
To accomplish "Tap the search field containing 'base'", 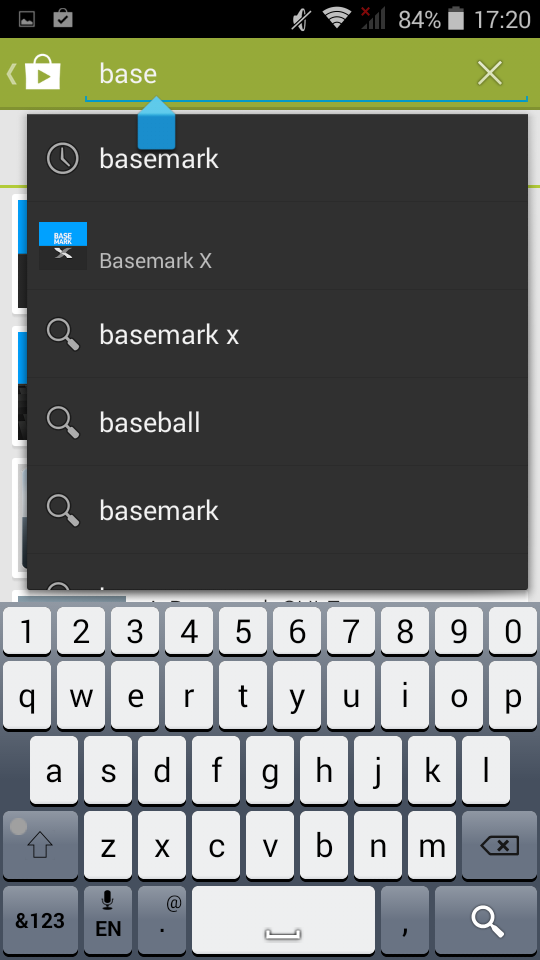I will [x=306, y=75].
